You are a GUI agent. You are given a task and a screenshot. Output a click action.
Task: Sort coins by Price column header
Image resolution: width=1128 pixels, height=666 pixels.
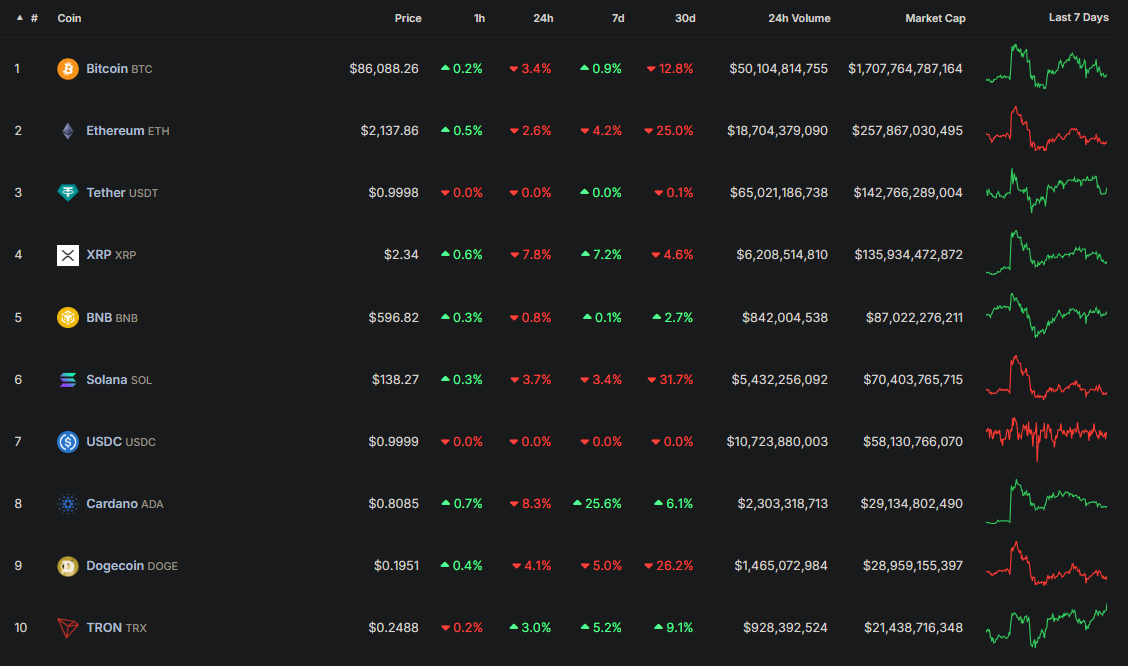[407, 18]
